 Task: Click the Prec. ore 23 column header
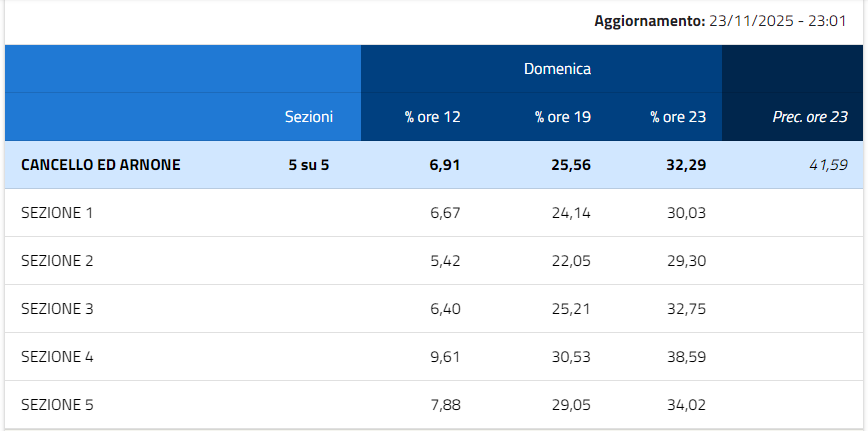coord(810,117)
